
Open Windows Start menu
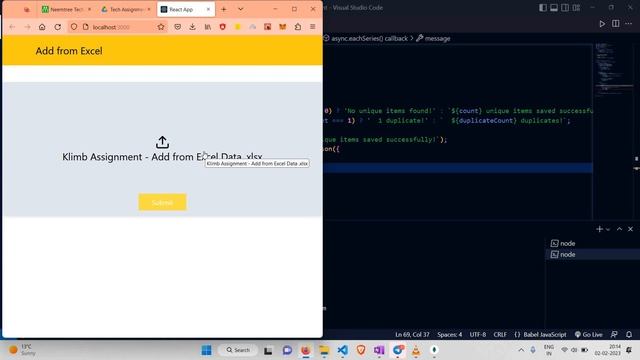pos(207,350)
